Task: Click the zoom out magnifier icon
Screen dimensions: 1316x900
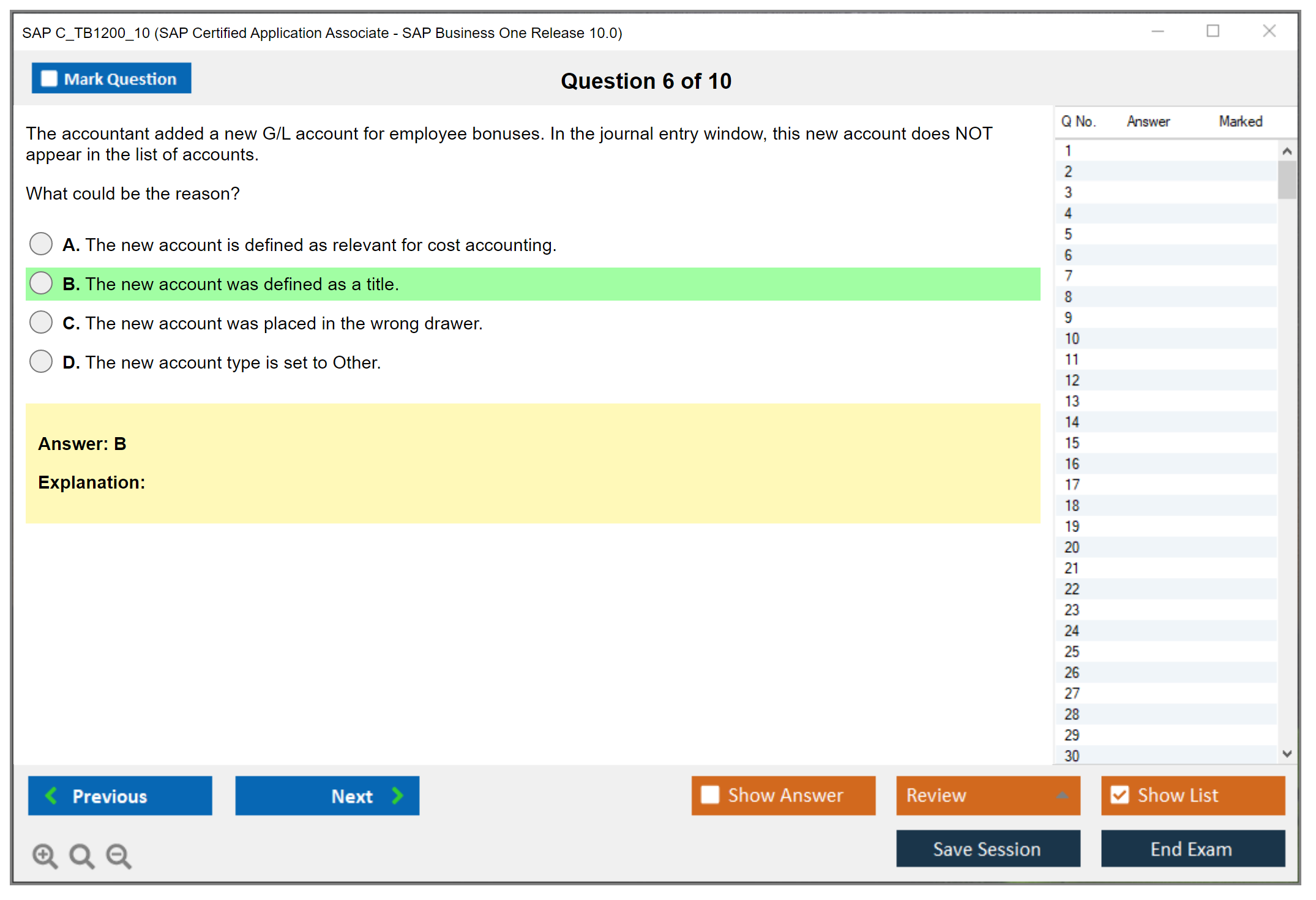Action: (x=119, y=855)
